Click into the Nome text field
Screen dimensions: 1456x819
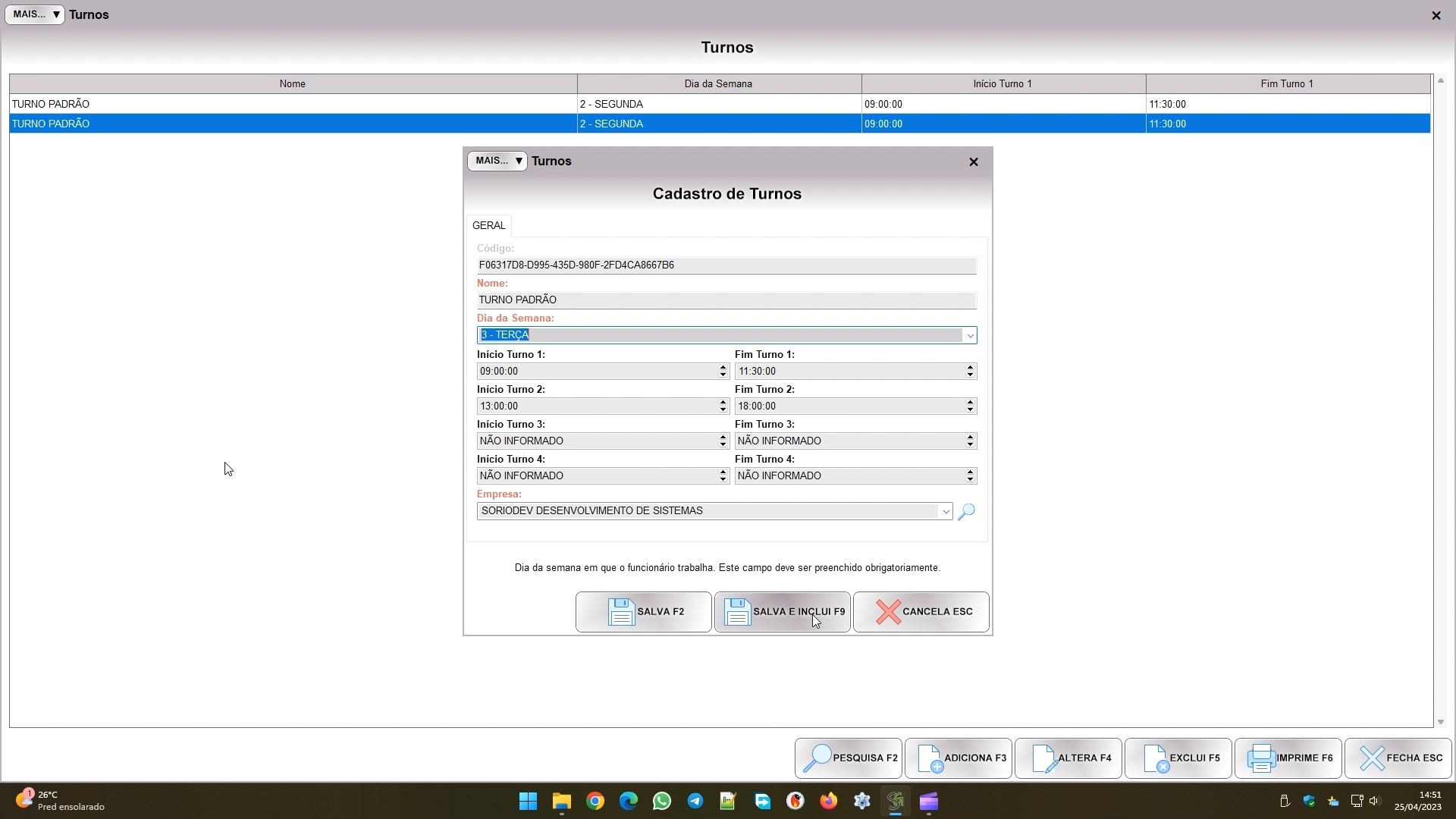726,300
